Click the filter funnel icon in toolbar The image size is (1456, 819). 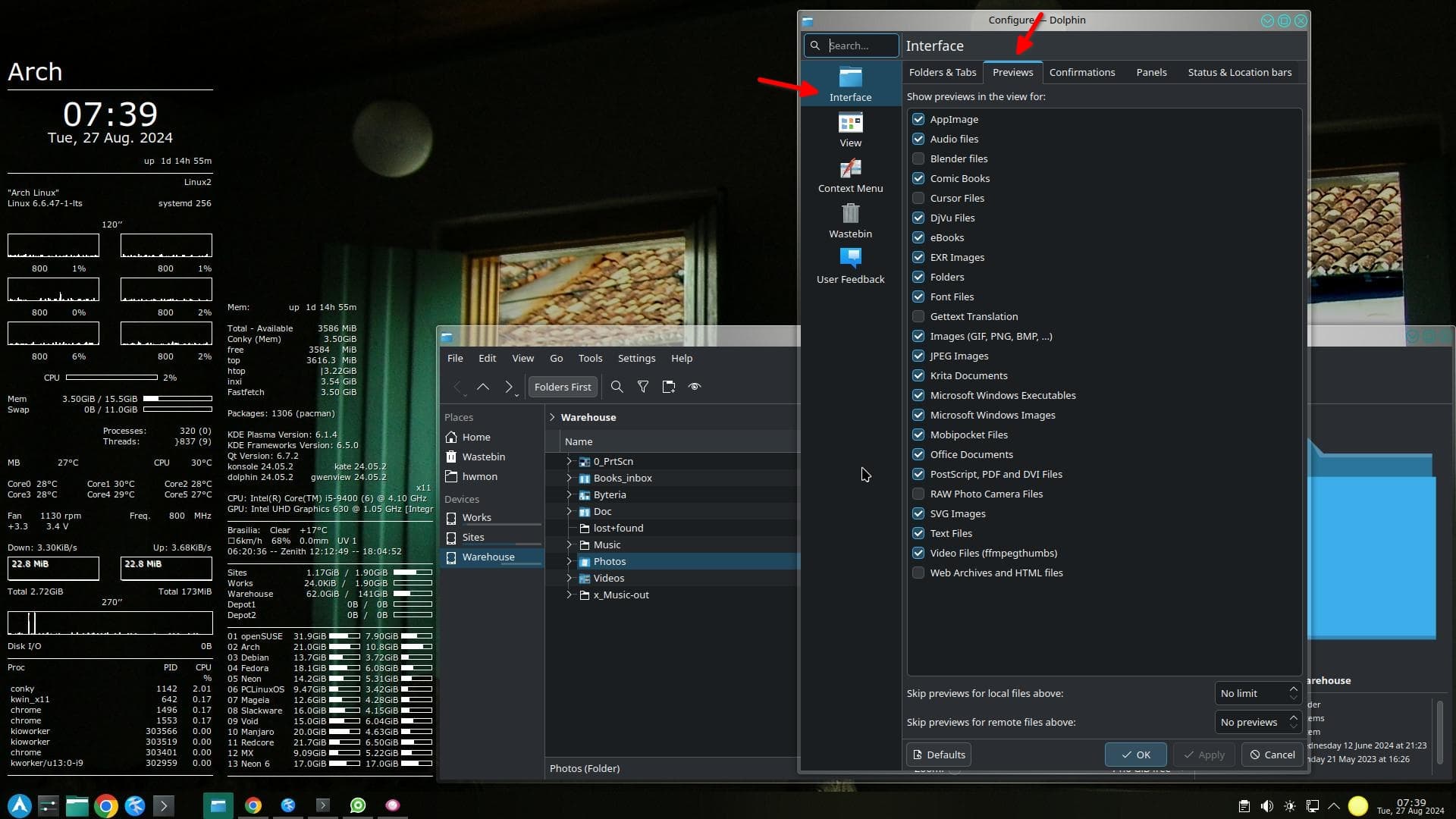click(642, 387)
